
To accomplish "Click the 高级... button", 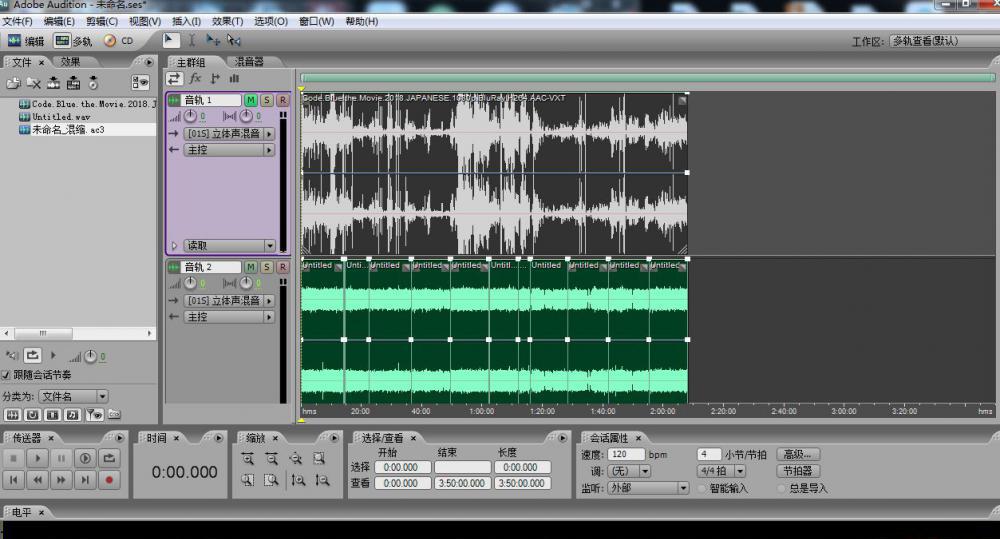I will click(798, 455).
